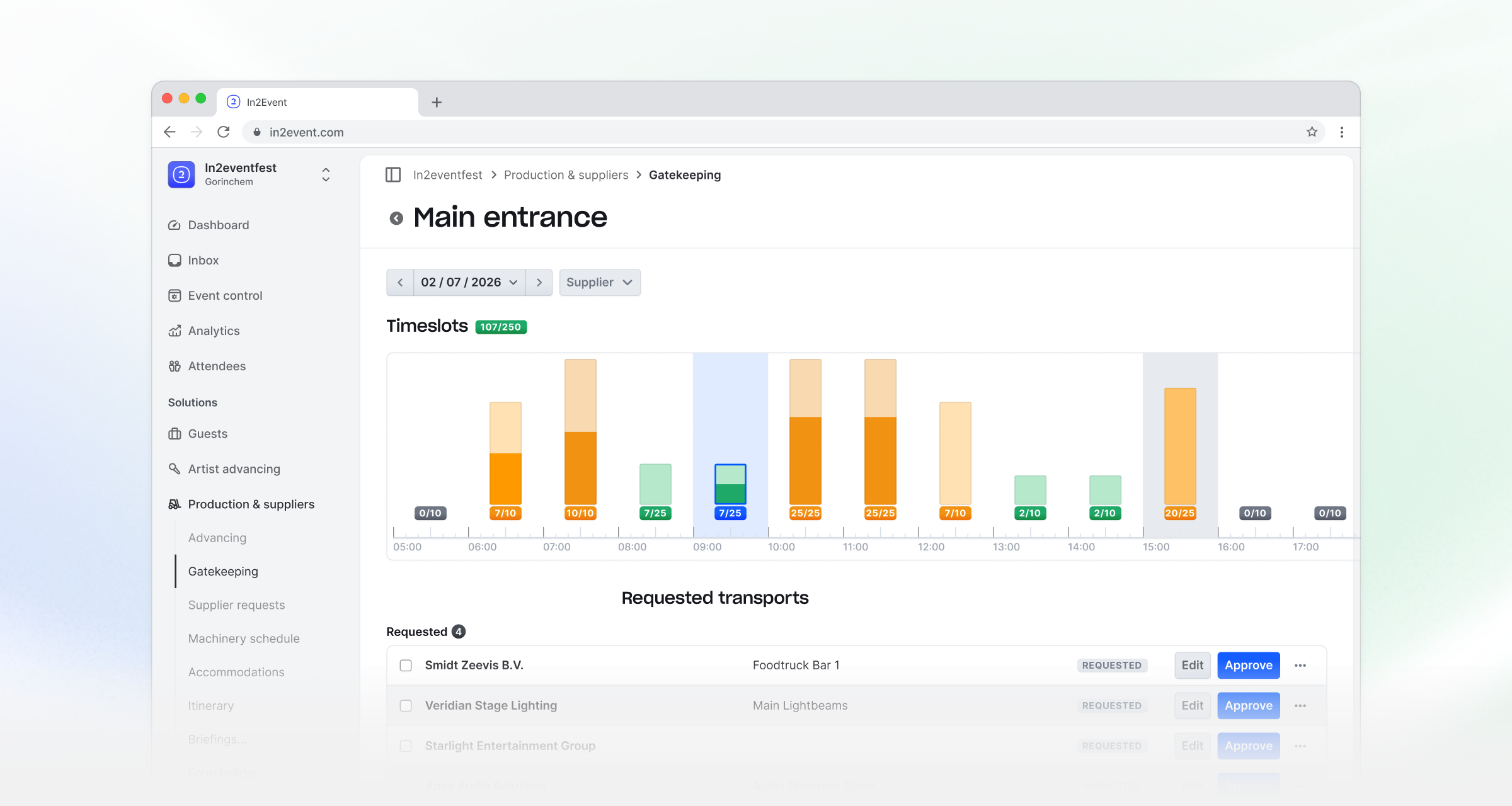Approve the Smidt Zeevis B.V. request
Image resolution: width=1512 pixels, height=806 pixels.
(1249, 666)
